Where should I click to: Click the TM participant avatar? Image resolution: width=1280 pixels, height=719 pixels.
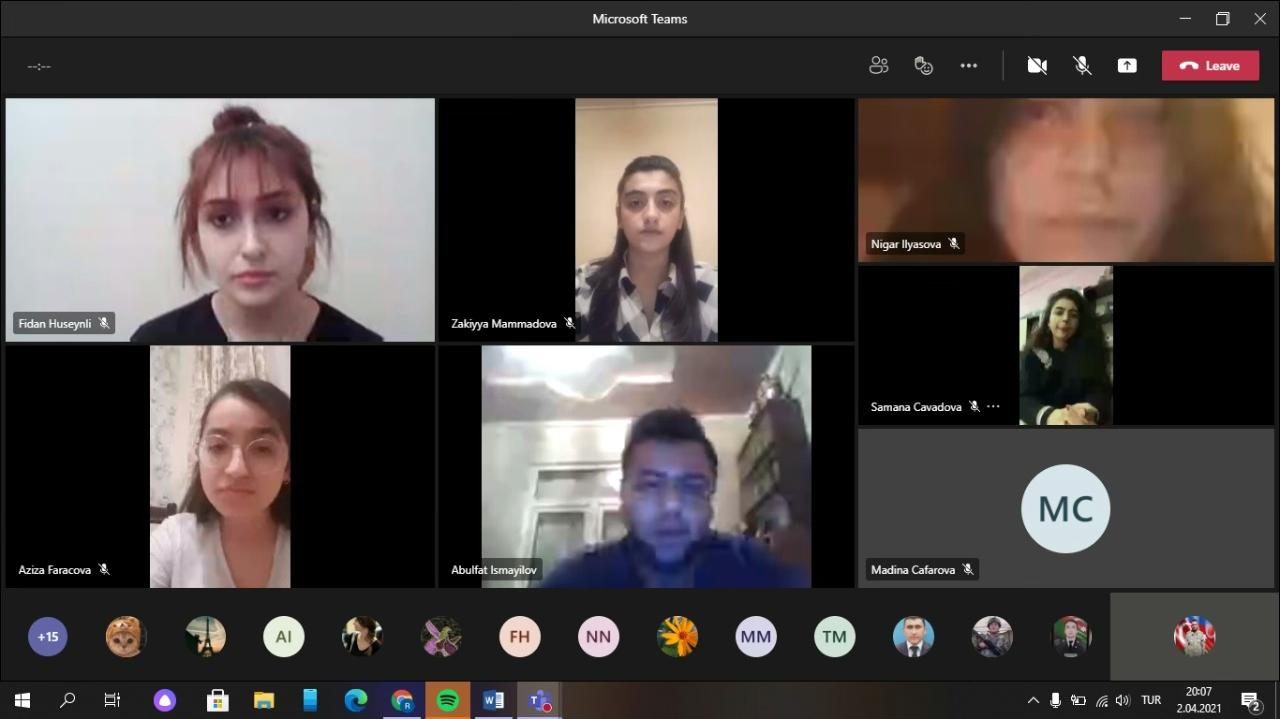[834, 636]
